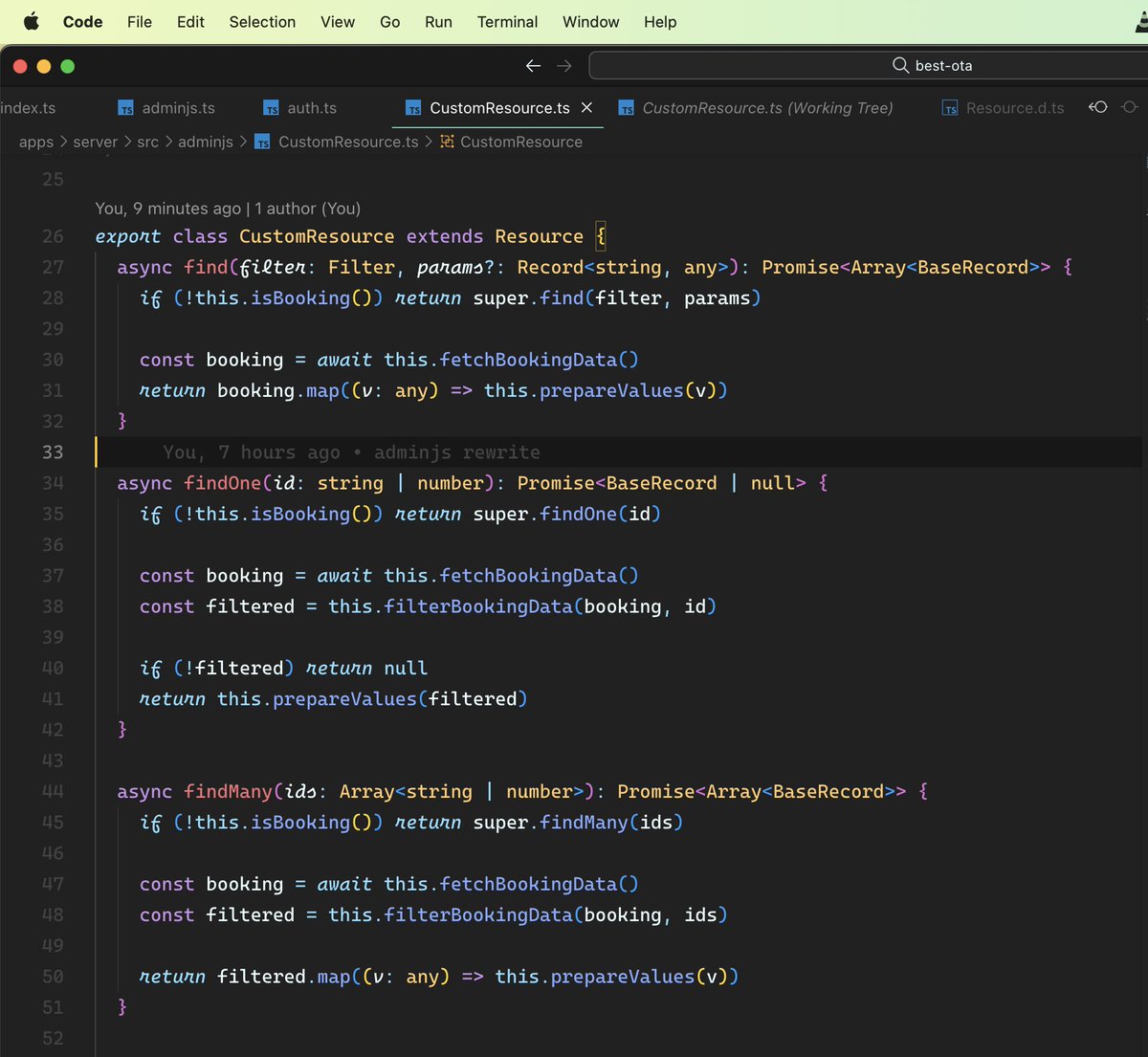Click the src breadcrumb segment
The height and width of the screenshot is (1057, 1148).
(147, 142)
